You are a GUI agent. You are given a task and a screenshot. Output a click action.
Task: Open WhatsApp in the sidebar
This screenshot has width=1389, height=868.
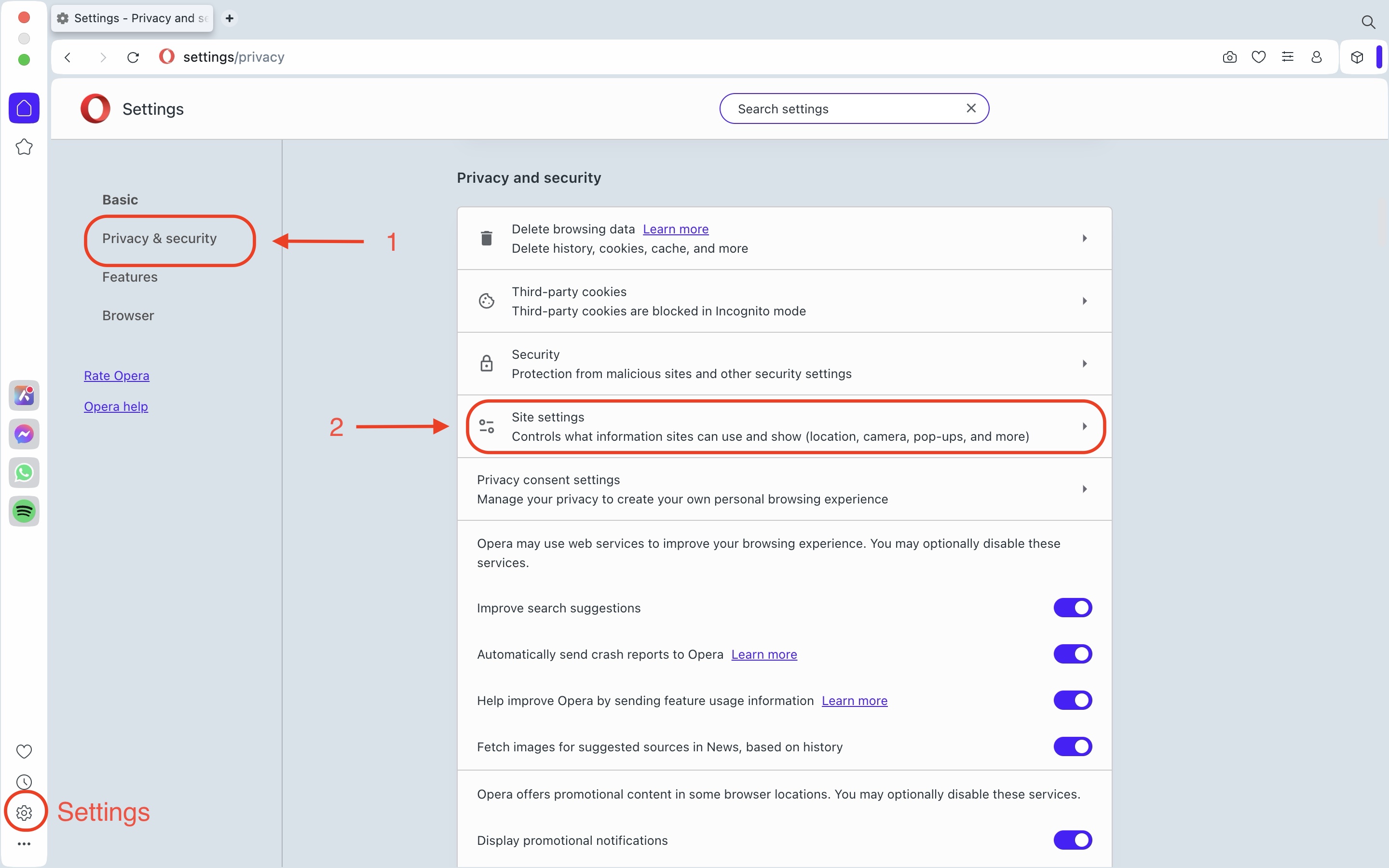(24, 473)
